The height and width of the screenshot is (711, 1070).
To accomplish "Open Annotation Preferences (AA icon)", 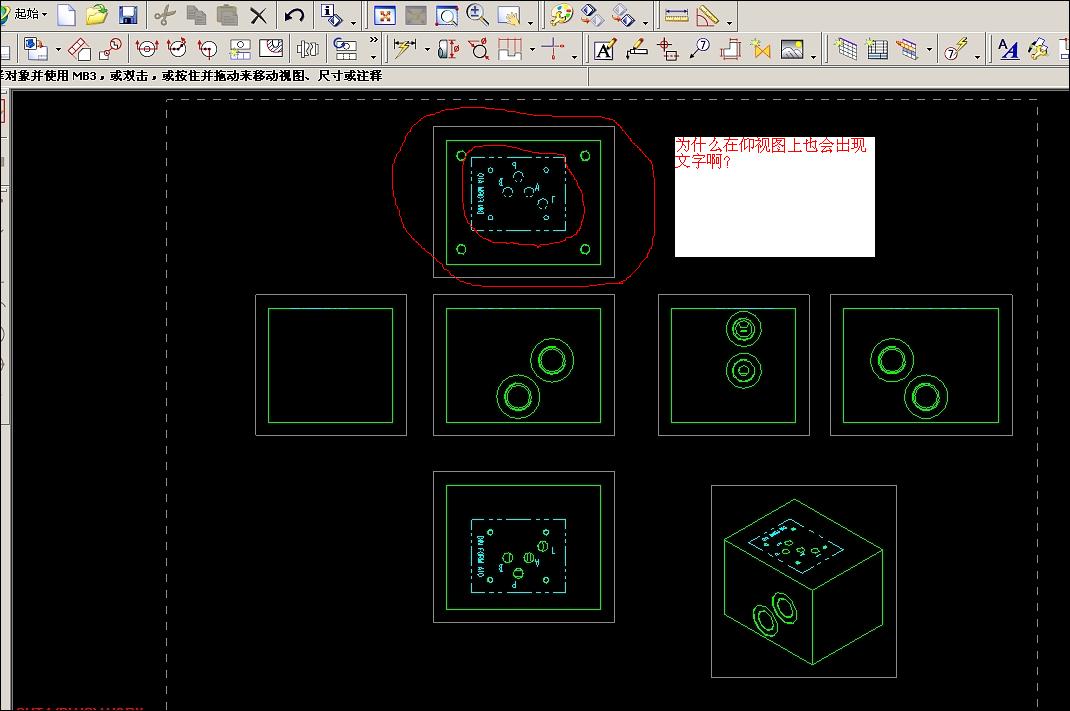I will click(1008, 49).
